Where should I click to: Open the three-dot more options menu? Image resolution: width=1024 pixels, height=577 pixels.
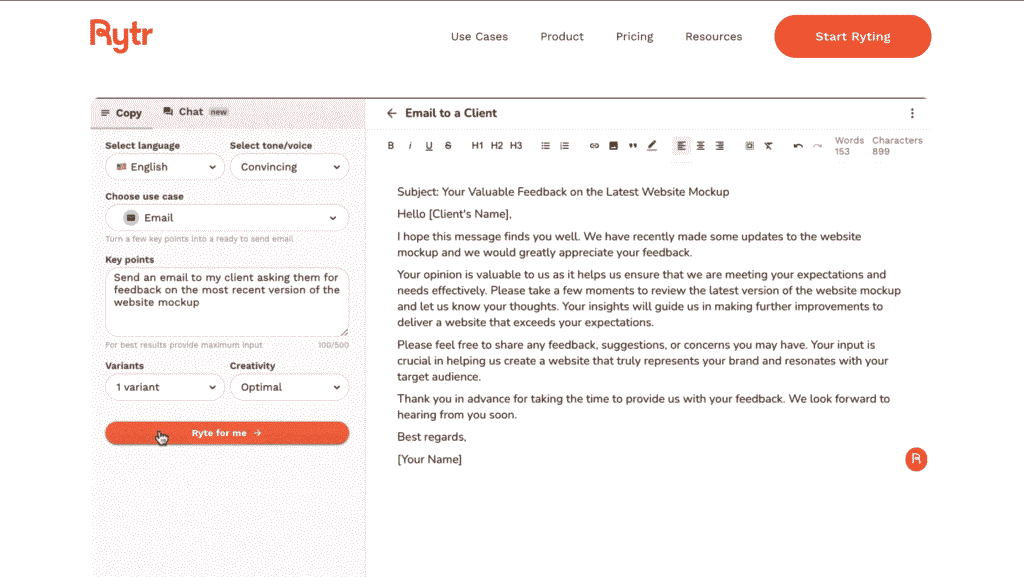tap(912, 114)
